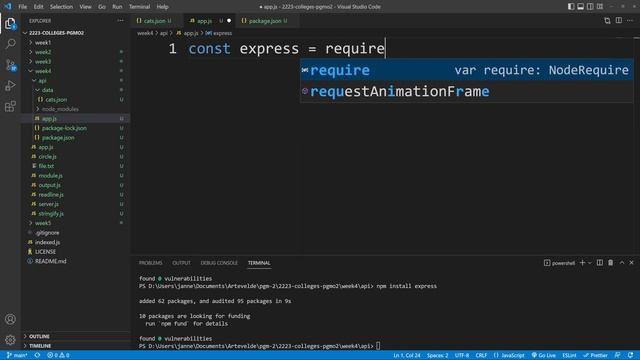Click the terminal input prompt
This screenshot has height=360, width=640.
click(378, 346)
